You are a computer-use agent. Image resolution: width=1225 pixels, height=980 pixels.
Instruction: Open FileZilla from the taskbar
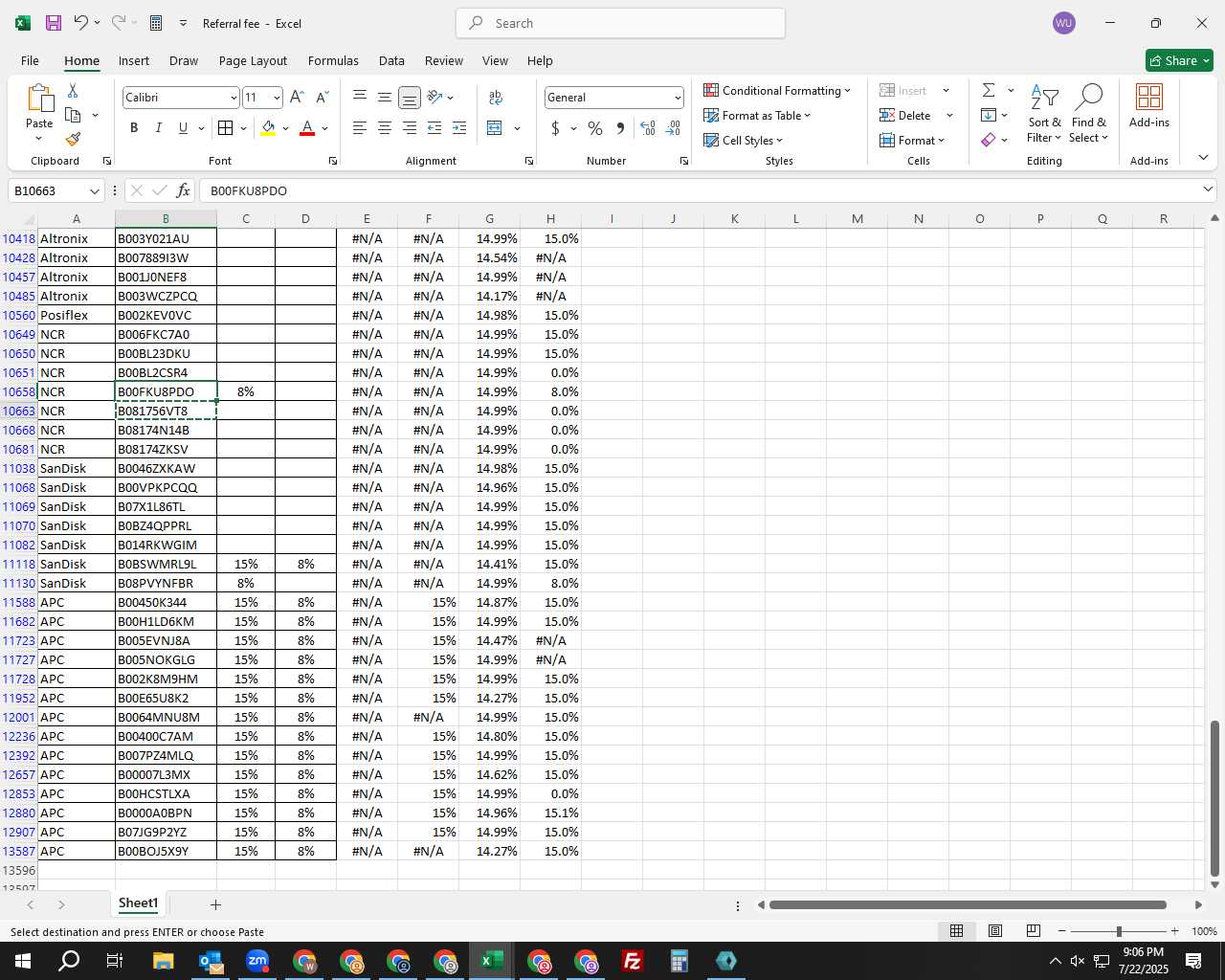(633, 961)
